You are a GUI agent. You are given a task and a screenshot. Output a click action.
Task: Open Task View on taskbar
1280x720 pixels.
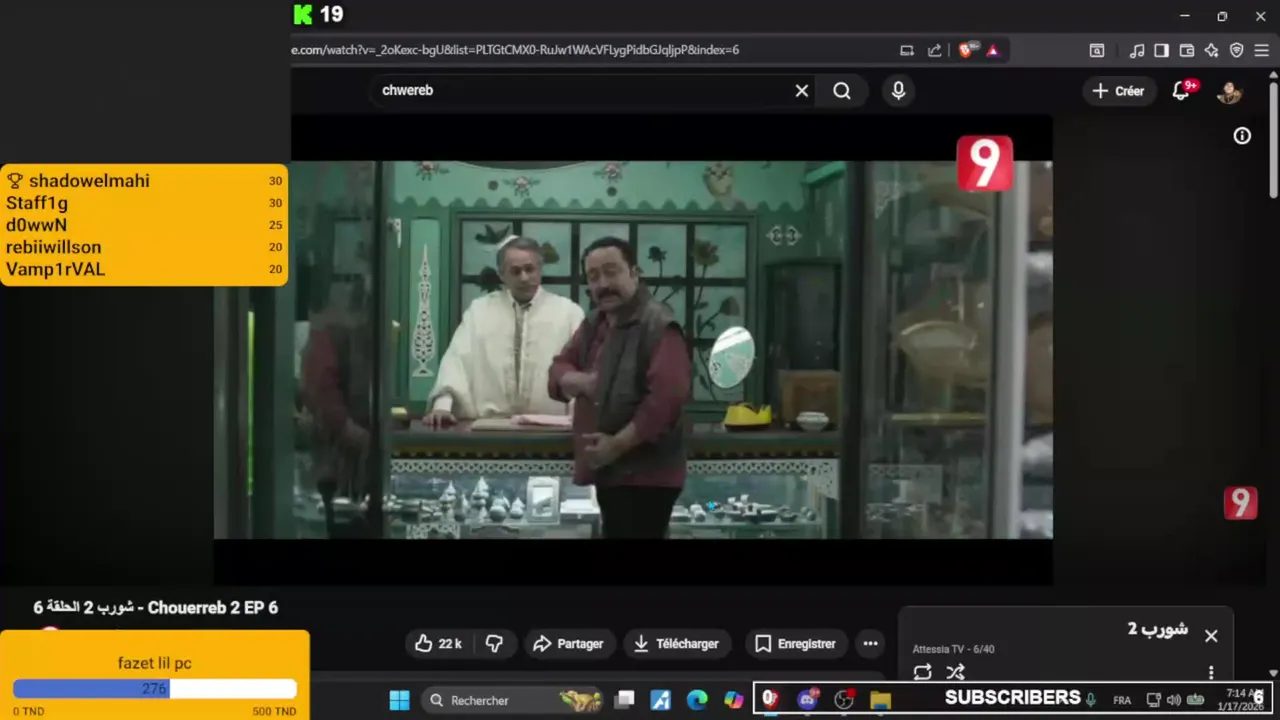click(624, 700)
